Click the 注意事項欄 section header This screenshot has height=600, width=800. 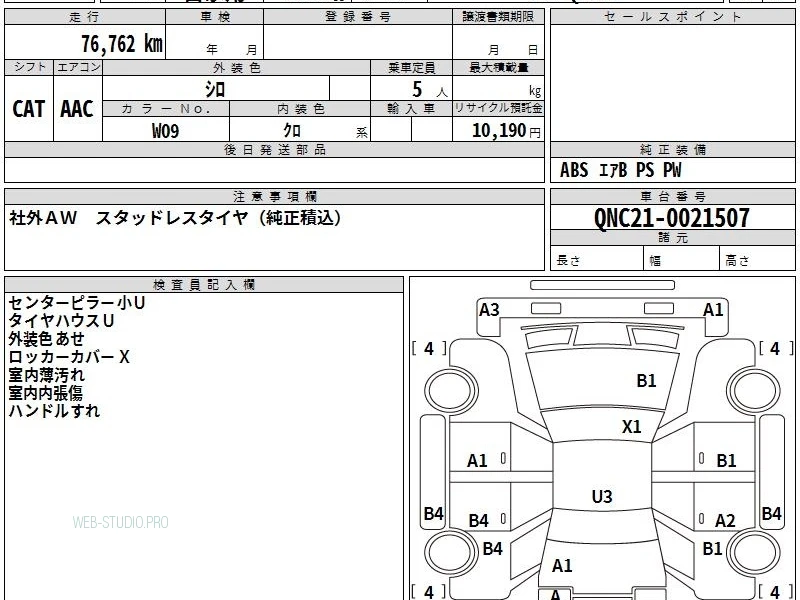(274, 196)
